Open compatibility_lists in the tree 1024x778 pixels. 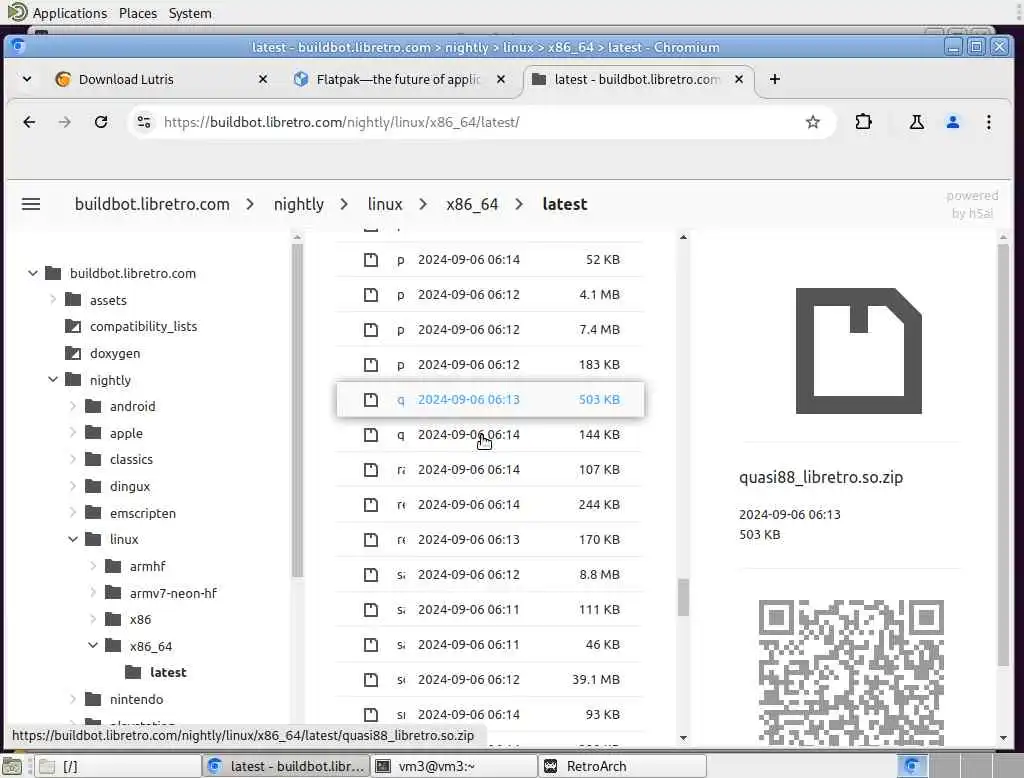pos(143,326)
